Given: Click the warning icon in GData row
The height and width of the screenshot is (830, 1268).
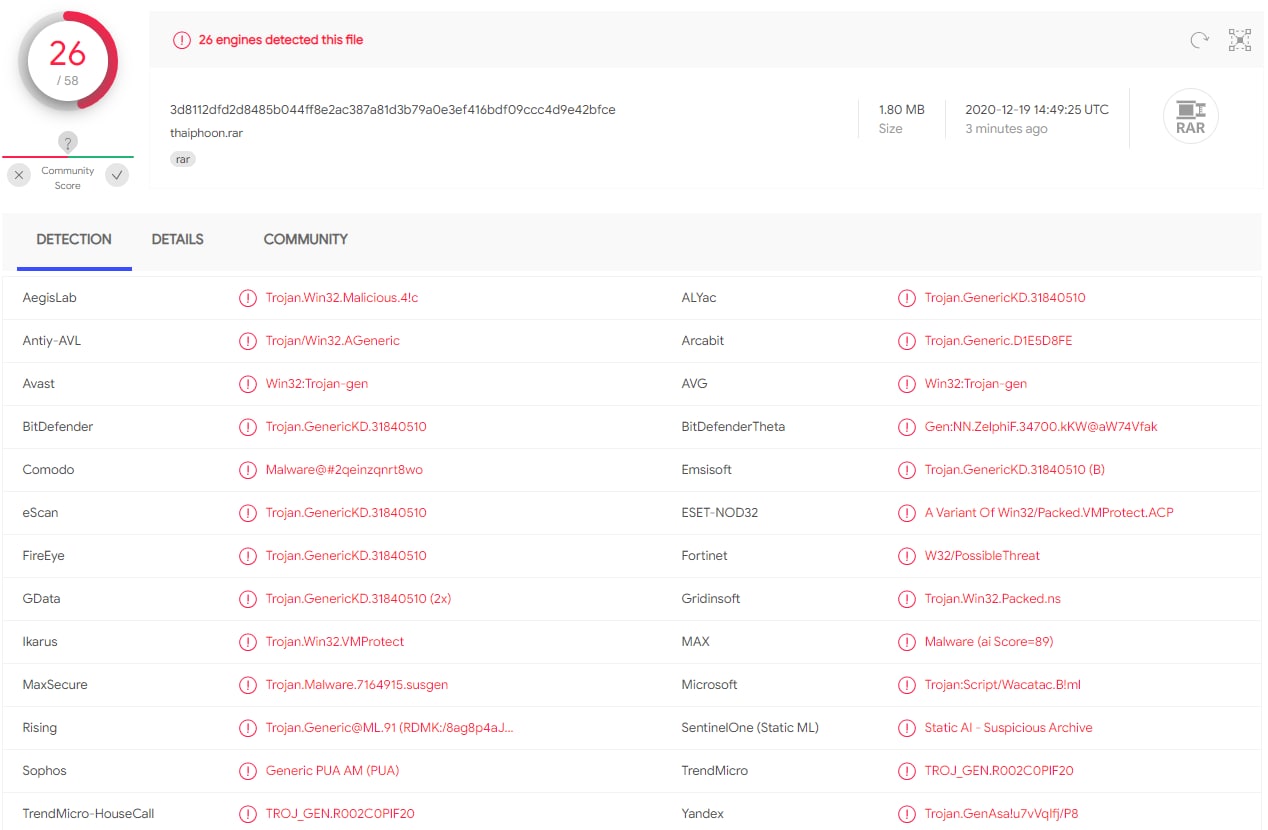Looking at the screenshot, I should point(247,599).
